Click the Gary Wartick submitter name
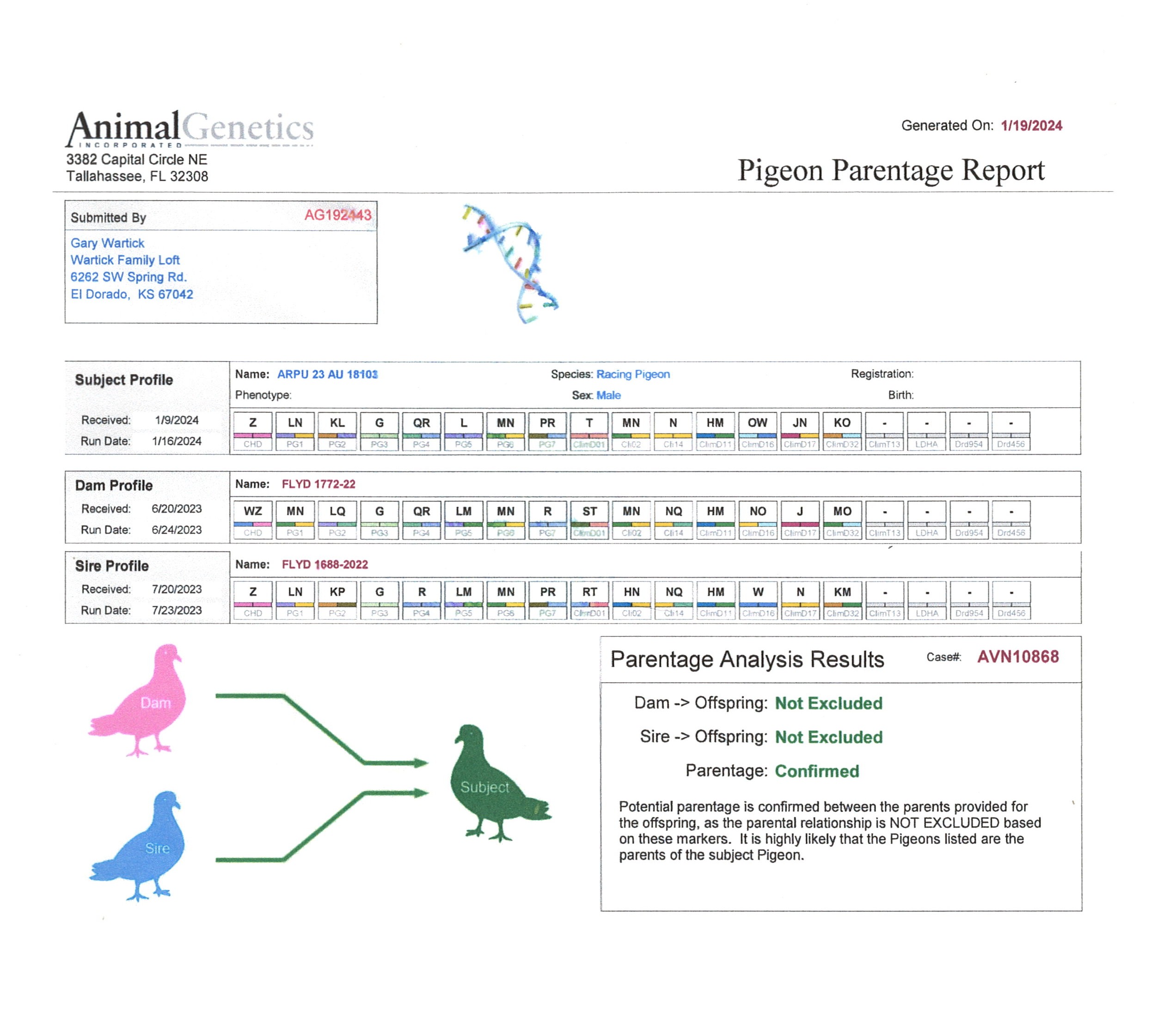The image size is (1176, 1014). point(107,243)
